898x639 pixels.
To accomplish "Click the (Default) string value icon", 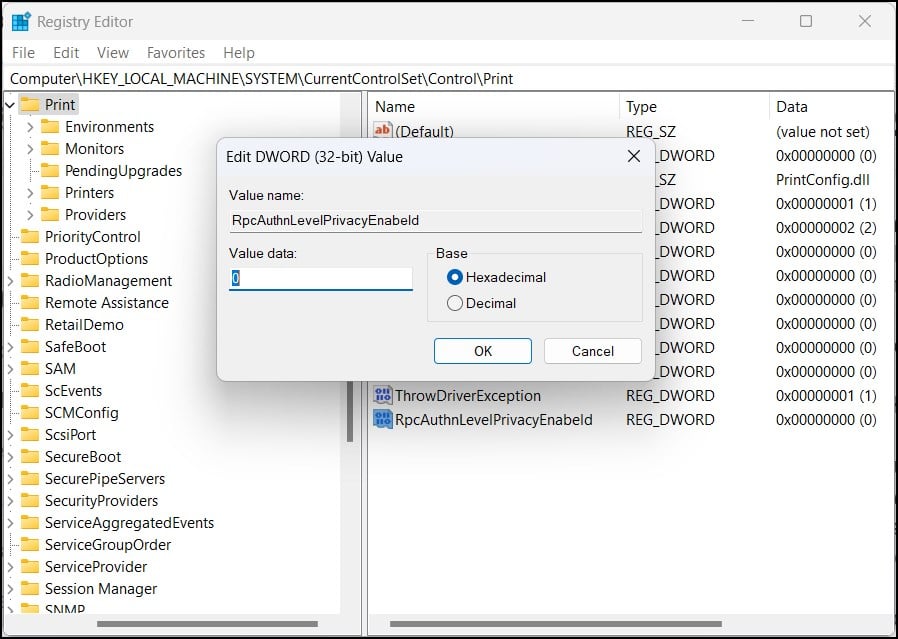I will [383, 131].
